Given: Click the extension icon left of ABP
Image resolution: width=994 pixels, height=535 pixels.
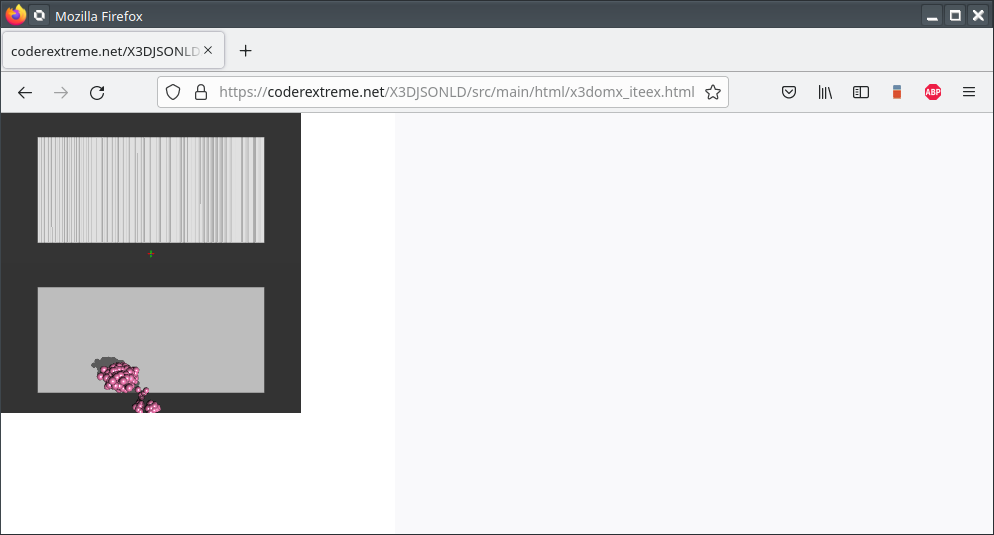Looking at the screenshot, I should tap(897, 92).
